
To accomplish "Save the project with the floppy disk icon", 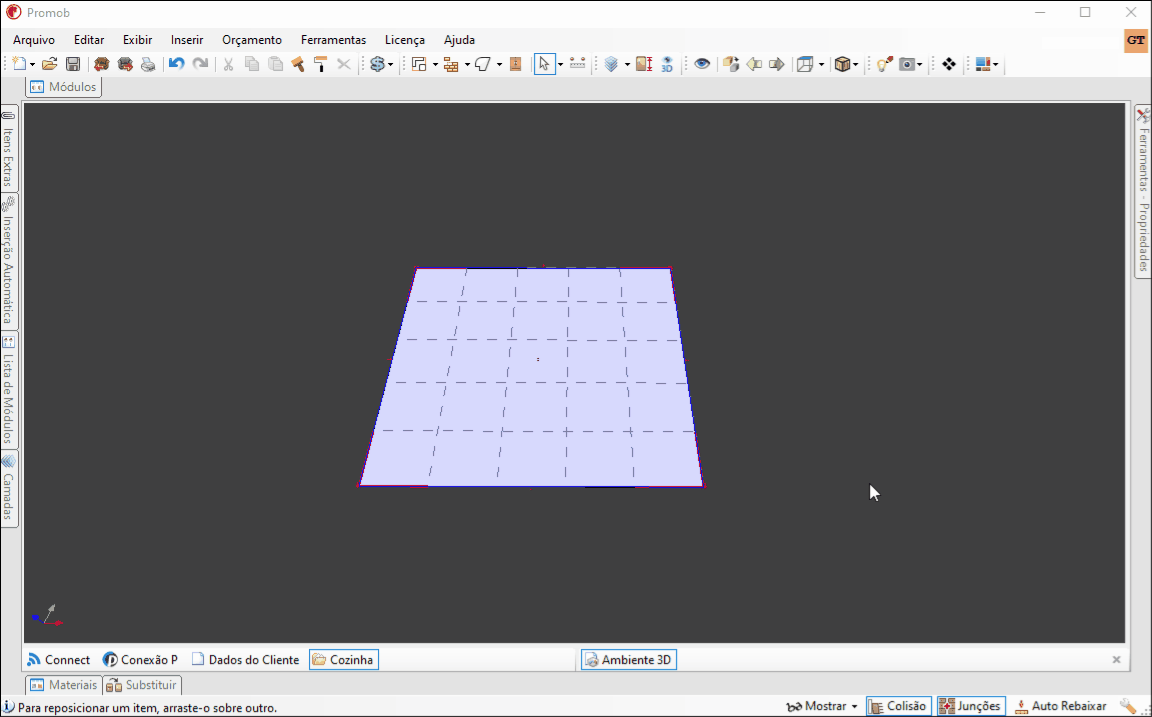I will [x=73, y=64].
